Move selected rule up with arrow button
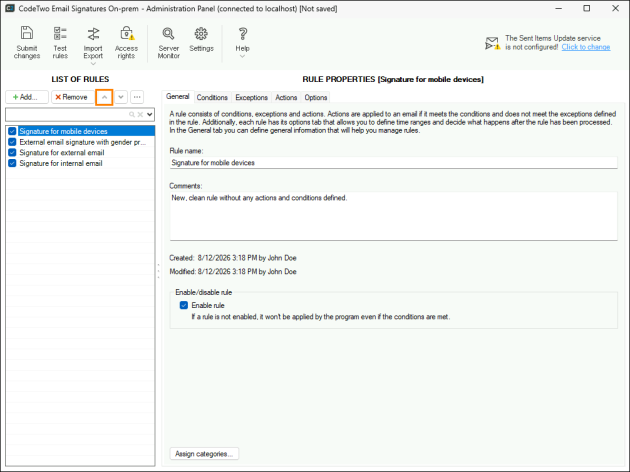This screenshot has height=472, width=630. click(x=104, y=97)
